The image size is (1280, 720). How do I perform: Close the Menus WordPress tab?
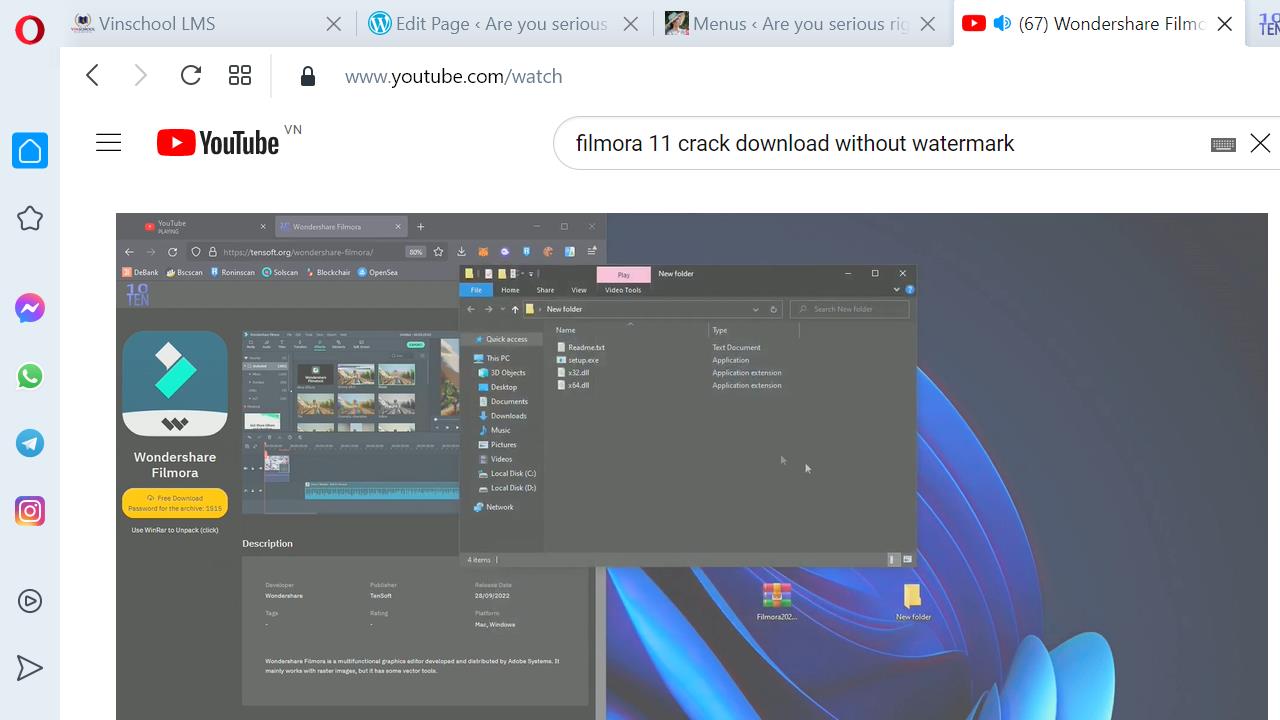click(928, 24)
